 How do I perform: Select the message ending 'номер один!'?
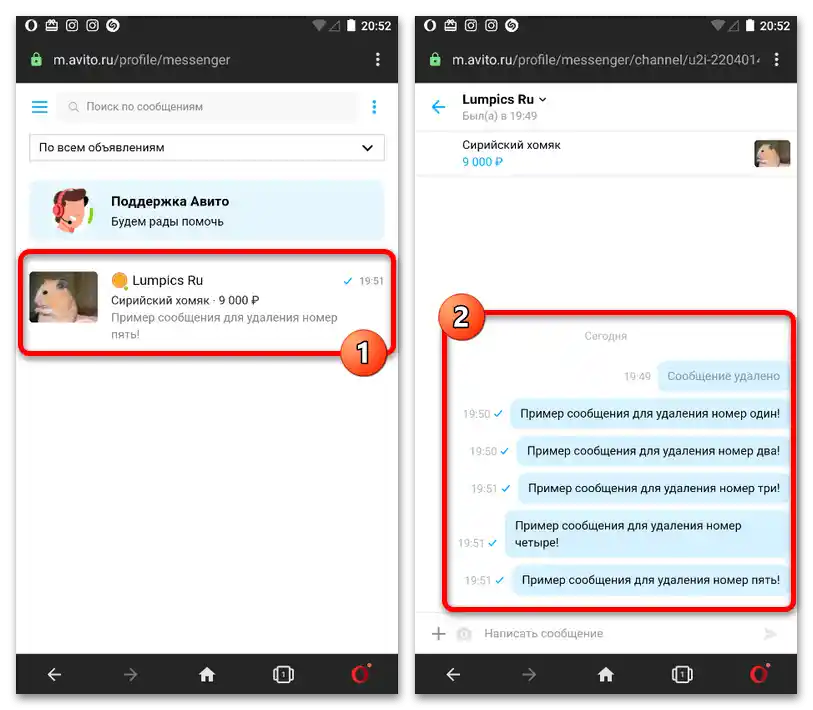(x=650, y=413)
